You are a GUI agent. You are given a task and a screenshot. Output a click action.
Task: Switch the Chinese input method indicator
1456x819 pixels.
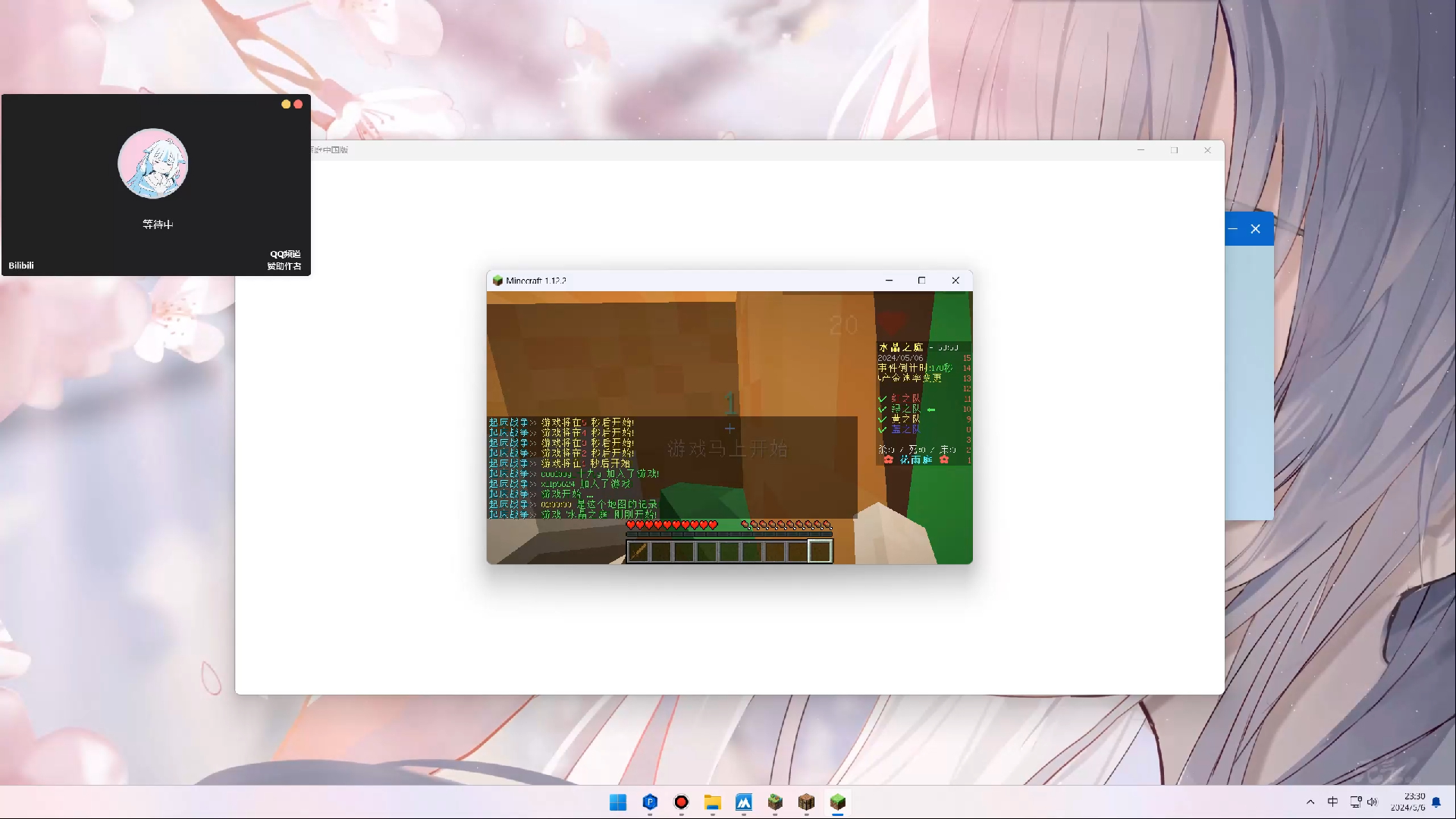[x=1332, y=802]
